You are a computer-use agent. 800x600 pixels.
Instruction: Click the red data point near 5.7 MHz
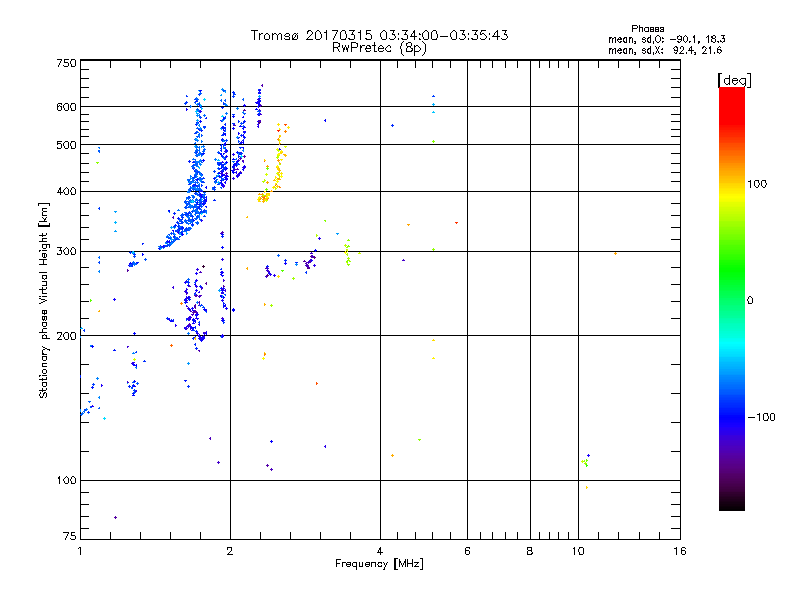pyautogui.click(x=456, y=223)
